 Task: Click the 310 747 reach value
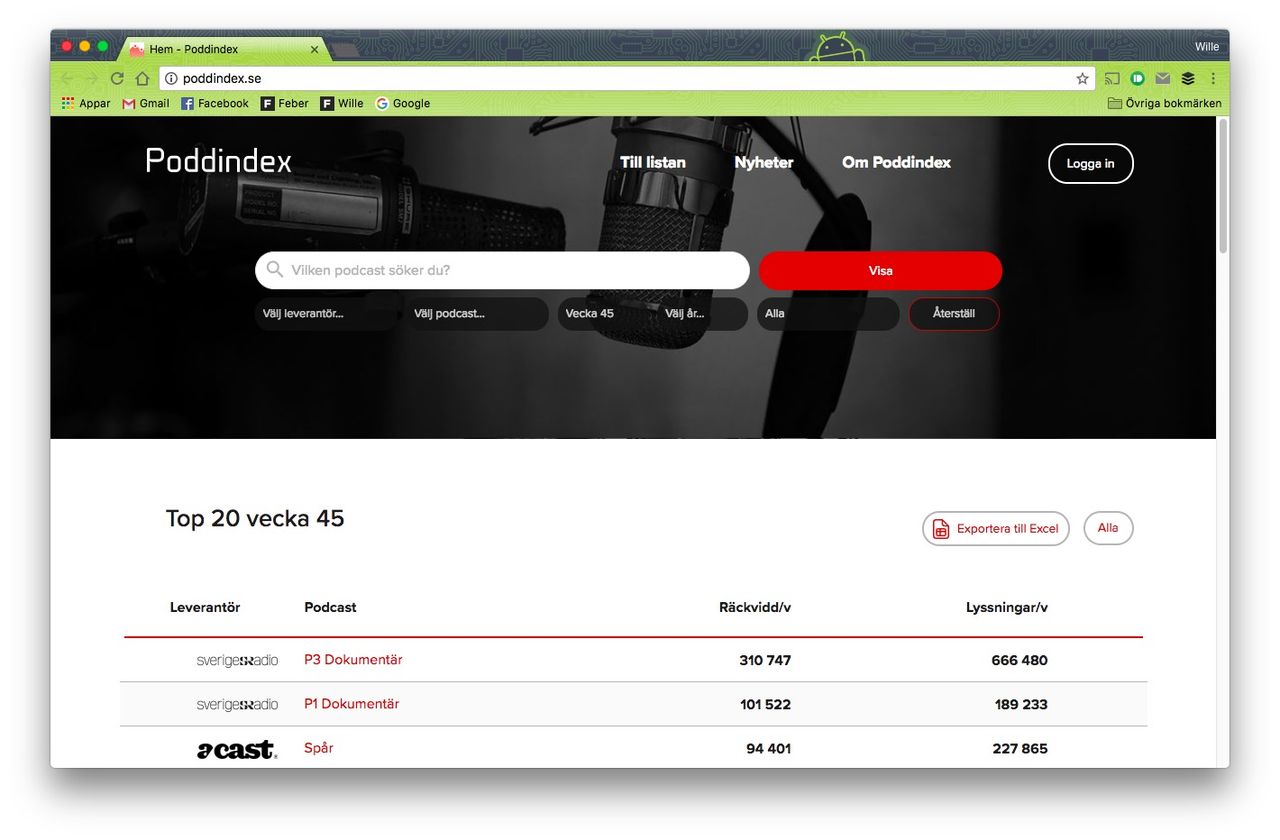[765, 660]
